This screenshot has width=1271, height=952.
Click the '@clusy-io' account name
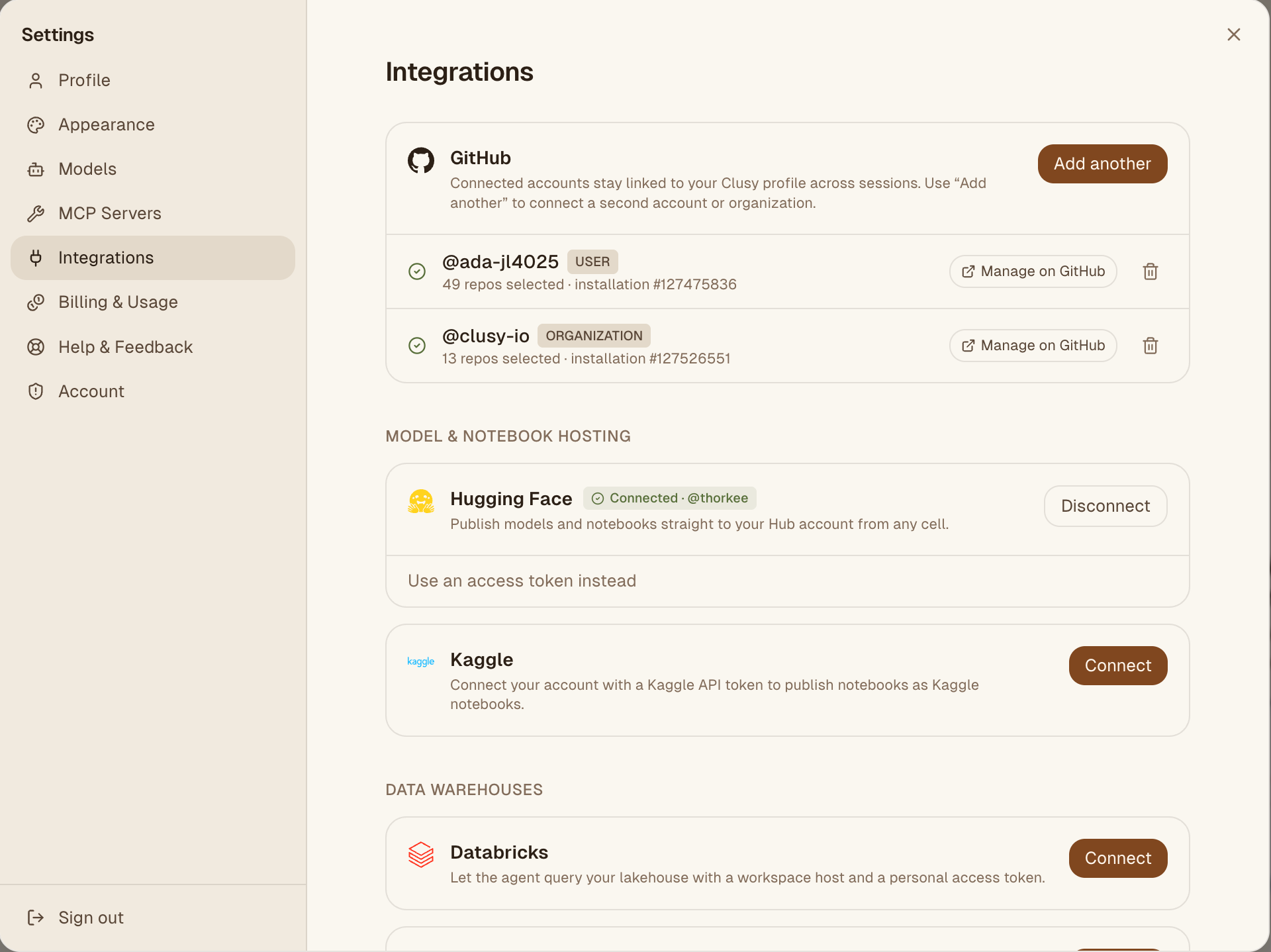(x=486, y=336)
